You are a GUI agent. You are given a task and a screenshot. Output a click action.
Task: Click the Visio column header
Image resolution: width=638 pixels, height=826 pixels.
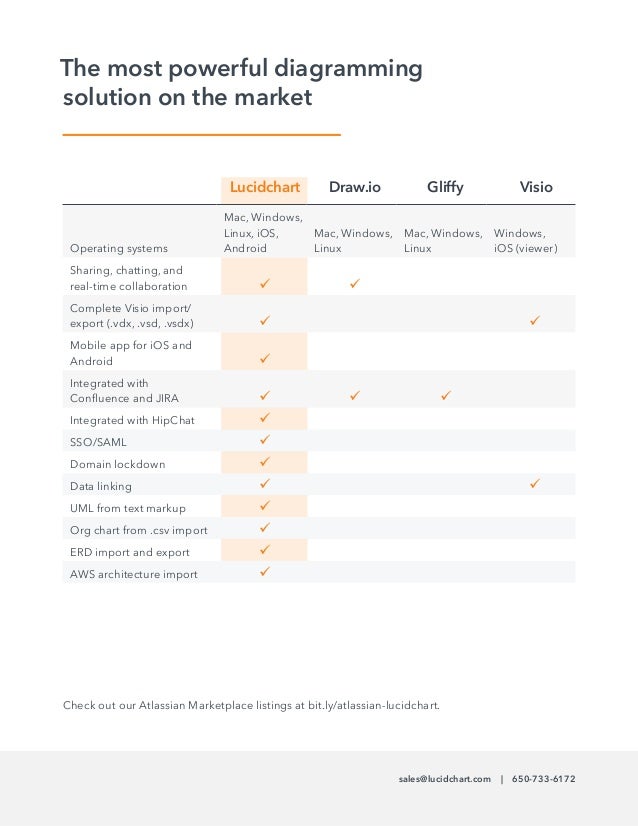[x=536, y=187]
